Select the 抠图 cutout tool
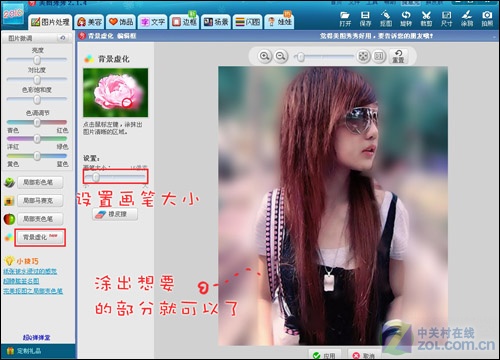Image resolution: width=500 pixels, height=360 pixels. [x=386, y=18]
